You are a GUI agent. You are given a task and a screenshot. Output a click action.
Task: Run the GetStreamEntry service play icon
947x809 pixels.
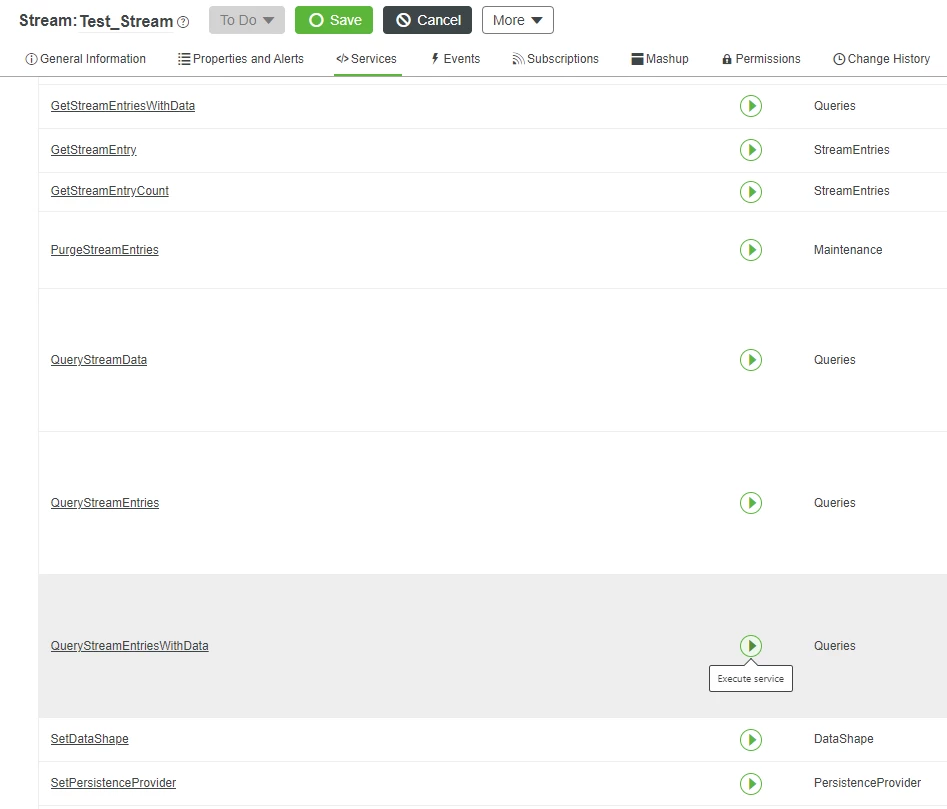[751, 150]
